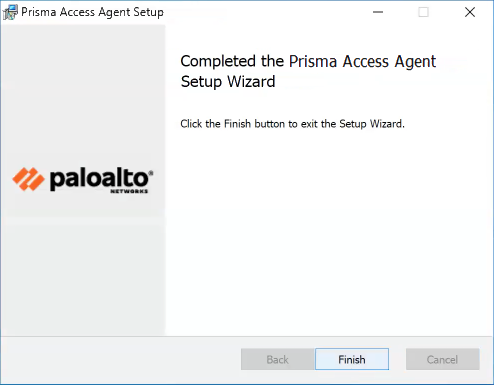Minimize the setup wizard window
494x385 pixels.
(378, 12)
